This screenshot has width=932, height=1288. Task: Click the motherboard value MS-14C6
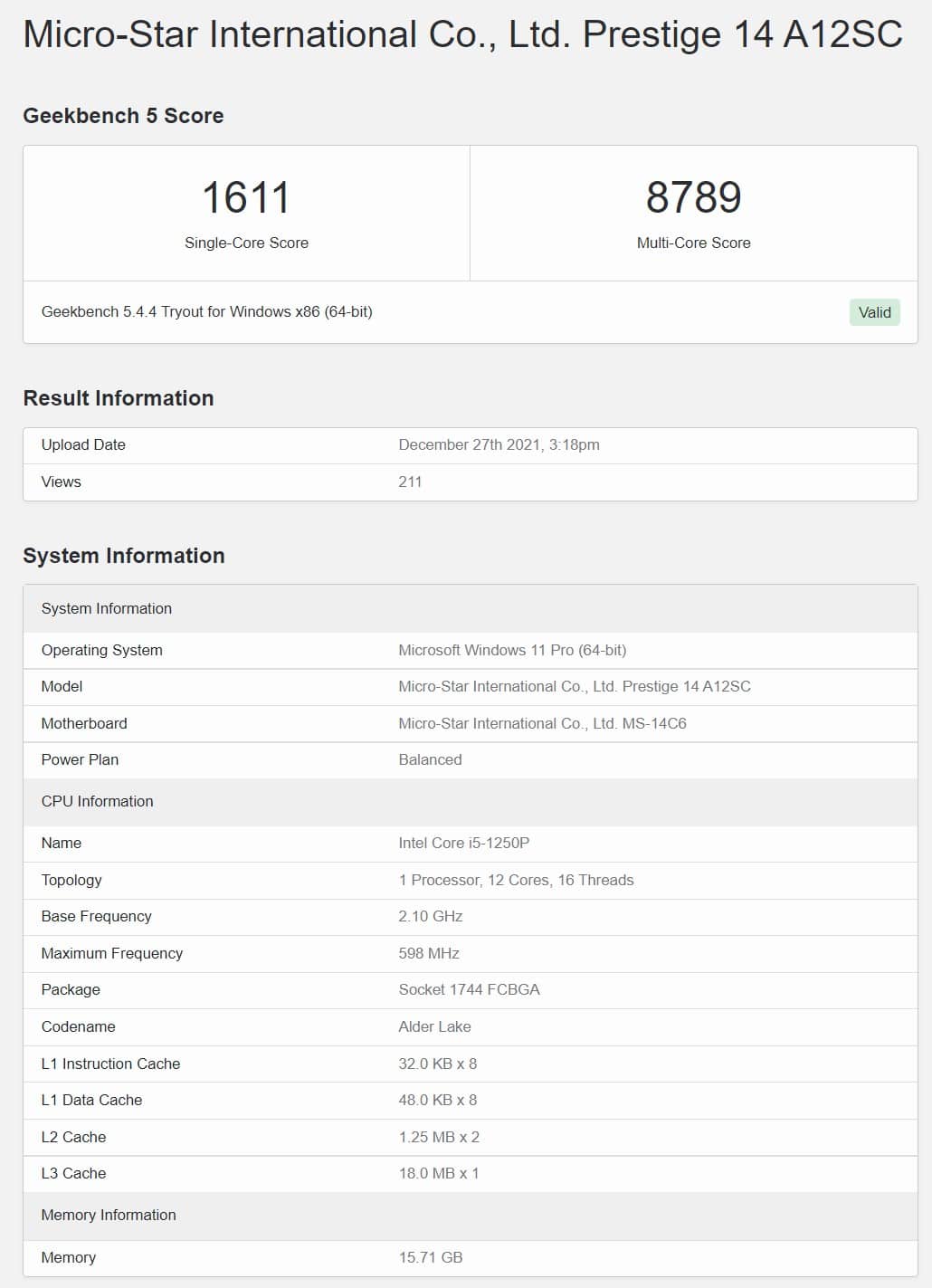[542, 723]
